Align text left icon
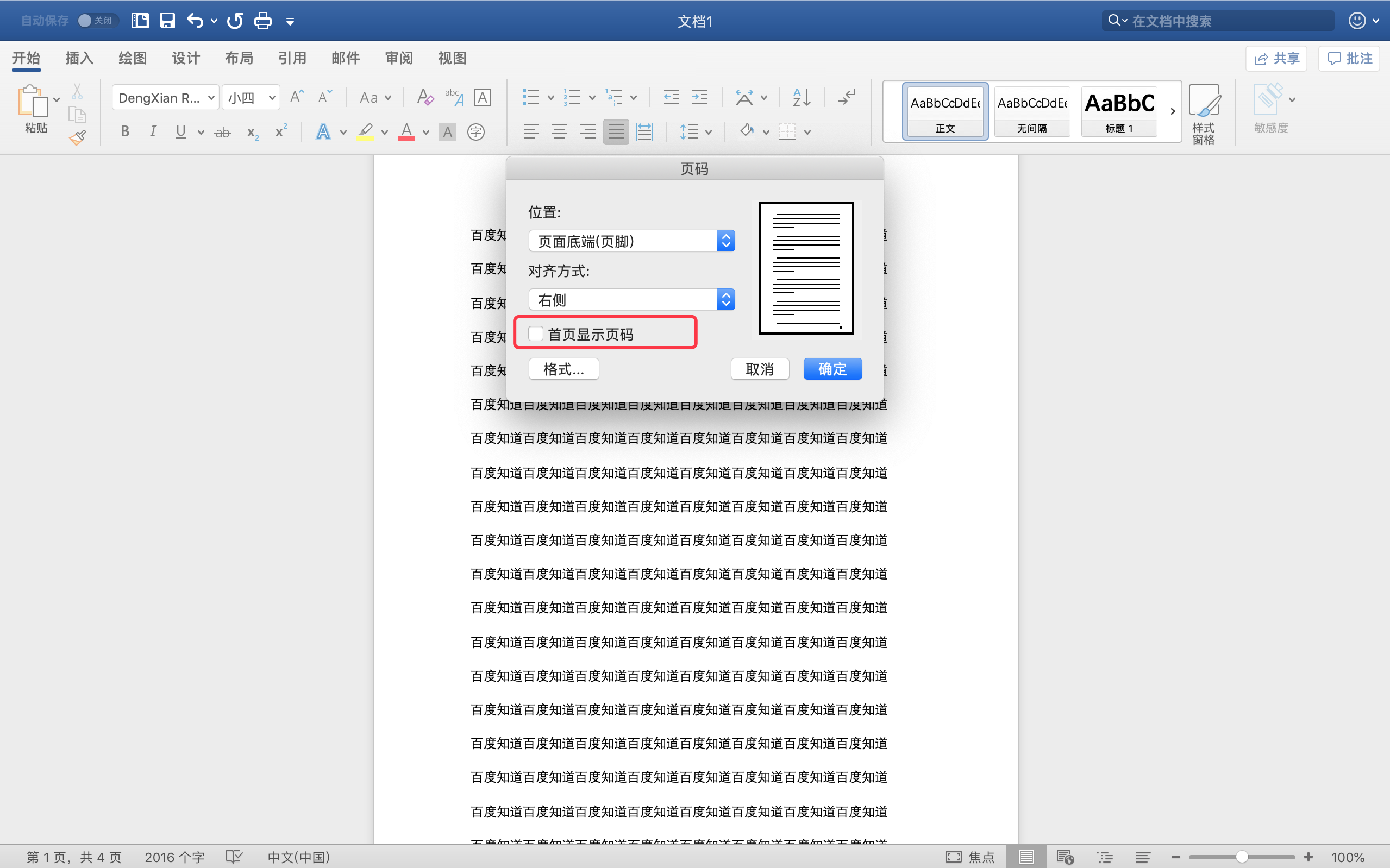The width and height of the screenshot is (1390, 868). click(x=531, y=132)
